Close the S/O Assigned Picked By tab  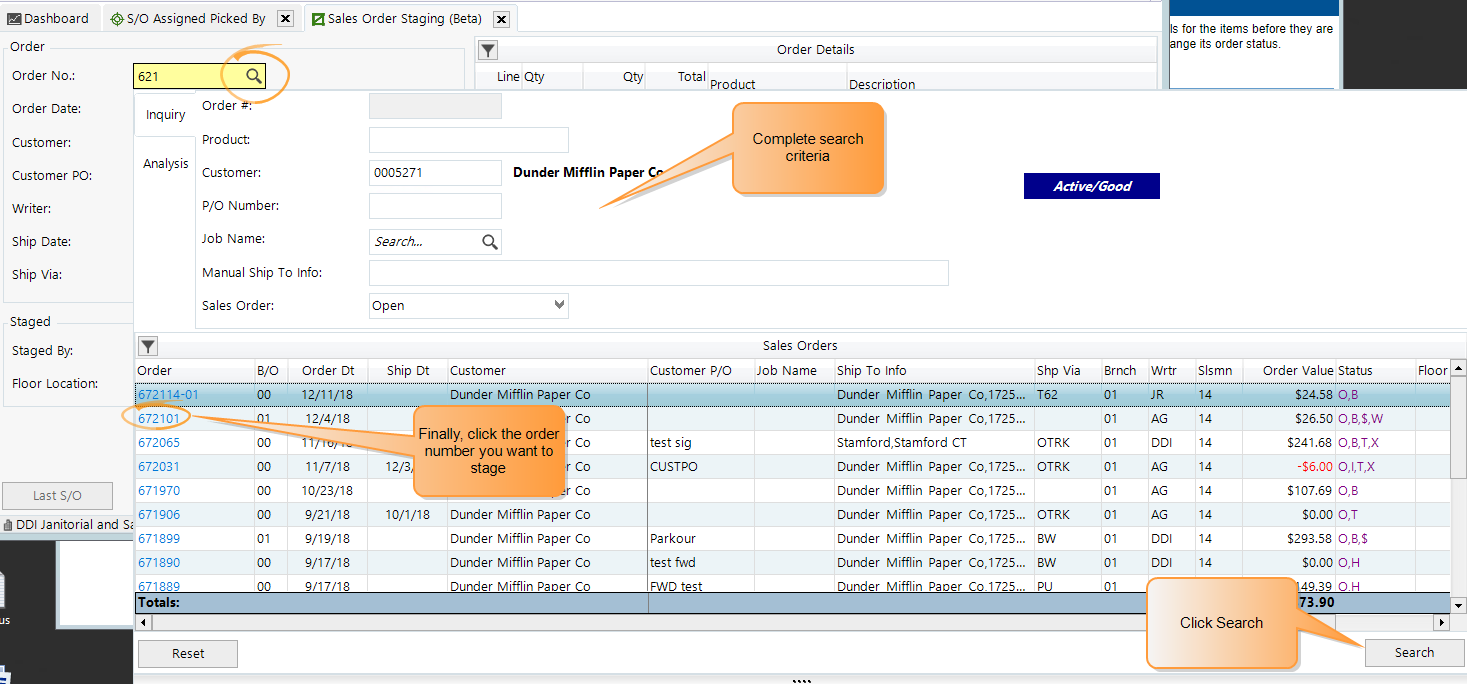pos(284,17)
